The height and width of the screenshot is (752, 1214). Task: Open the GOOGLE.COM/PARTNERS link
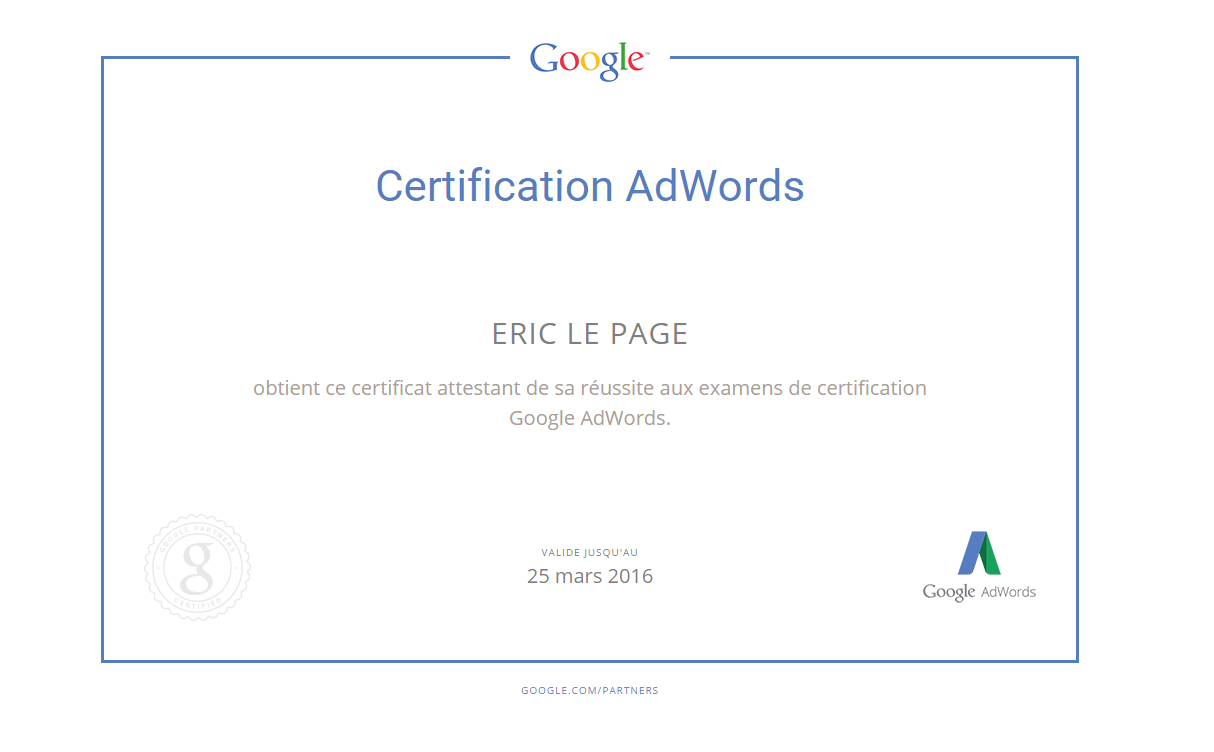tap(589, 691)
